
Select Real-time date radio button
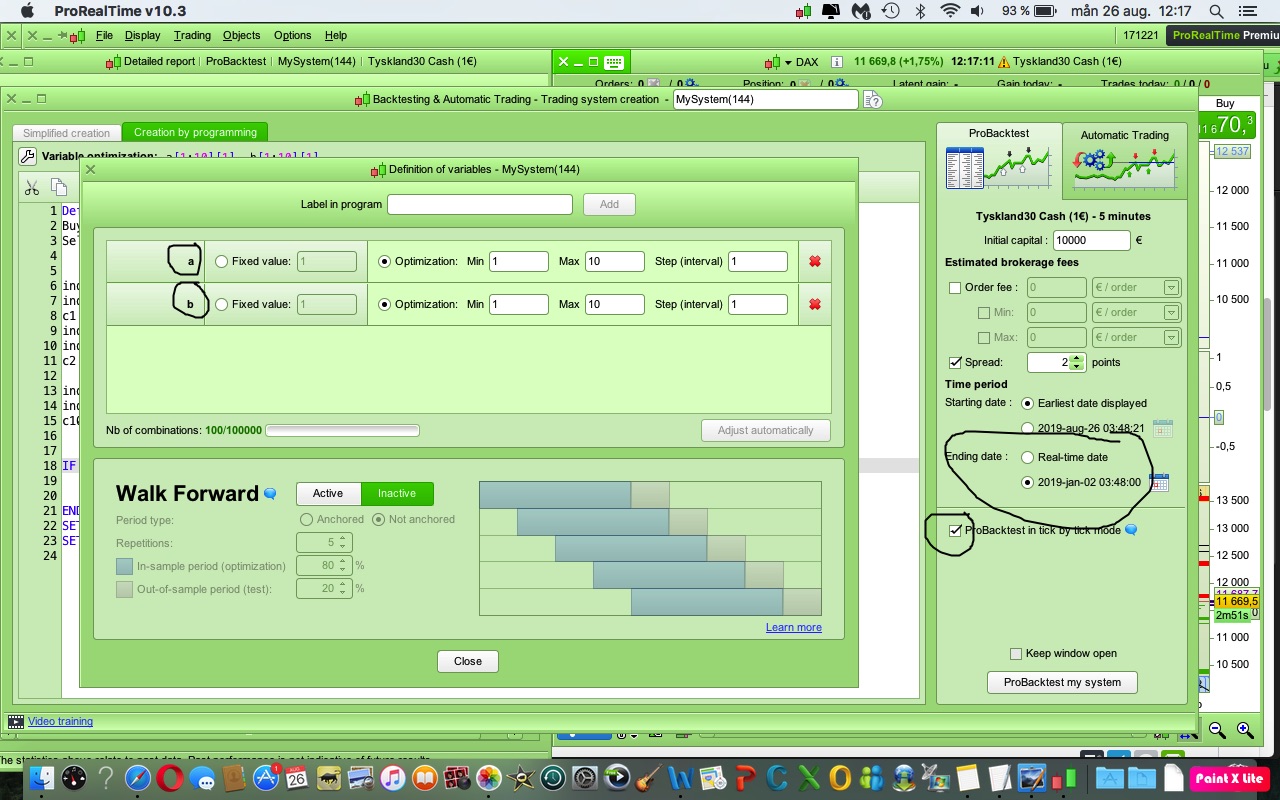tap(1028, 457)
